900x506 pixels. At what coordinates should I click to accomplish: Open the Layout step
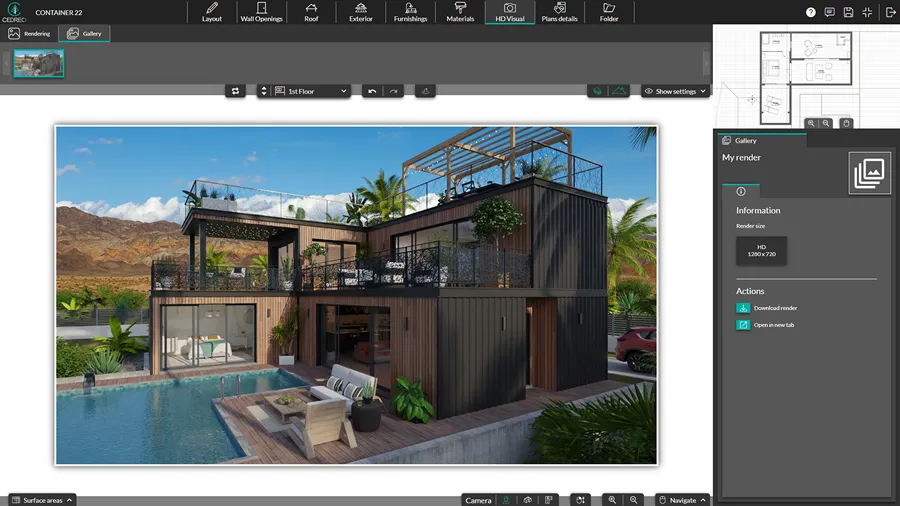tap(212, 12)
